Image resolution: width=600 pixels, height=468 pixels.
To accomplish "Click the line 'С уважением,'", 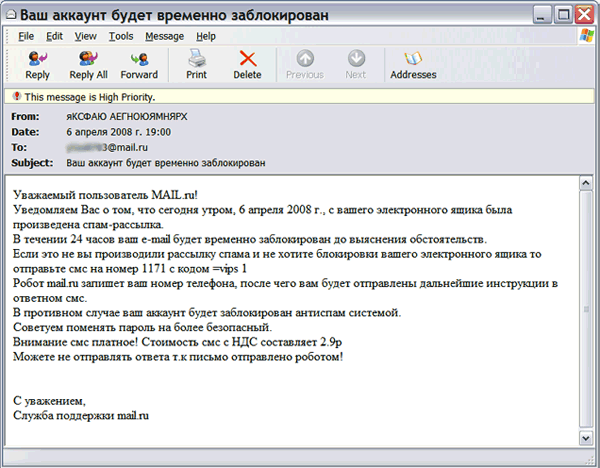I will [49, 401].
